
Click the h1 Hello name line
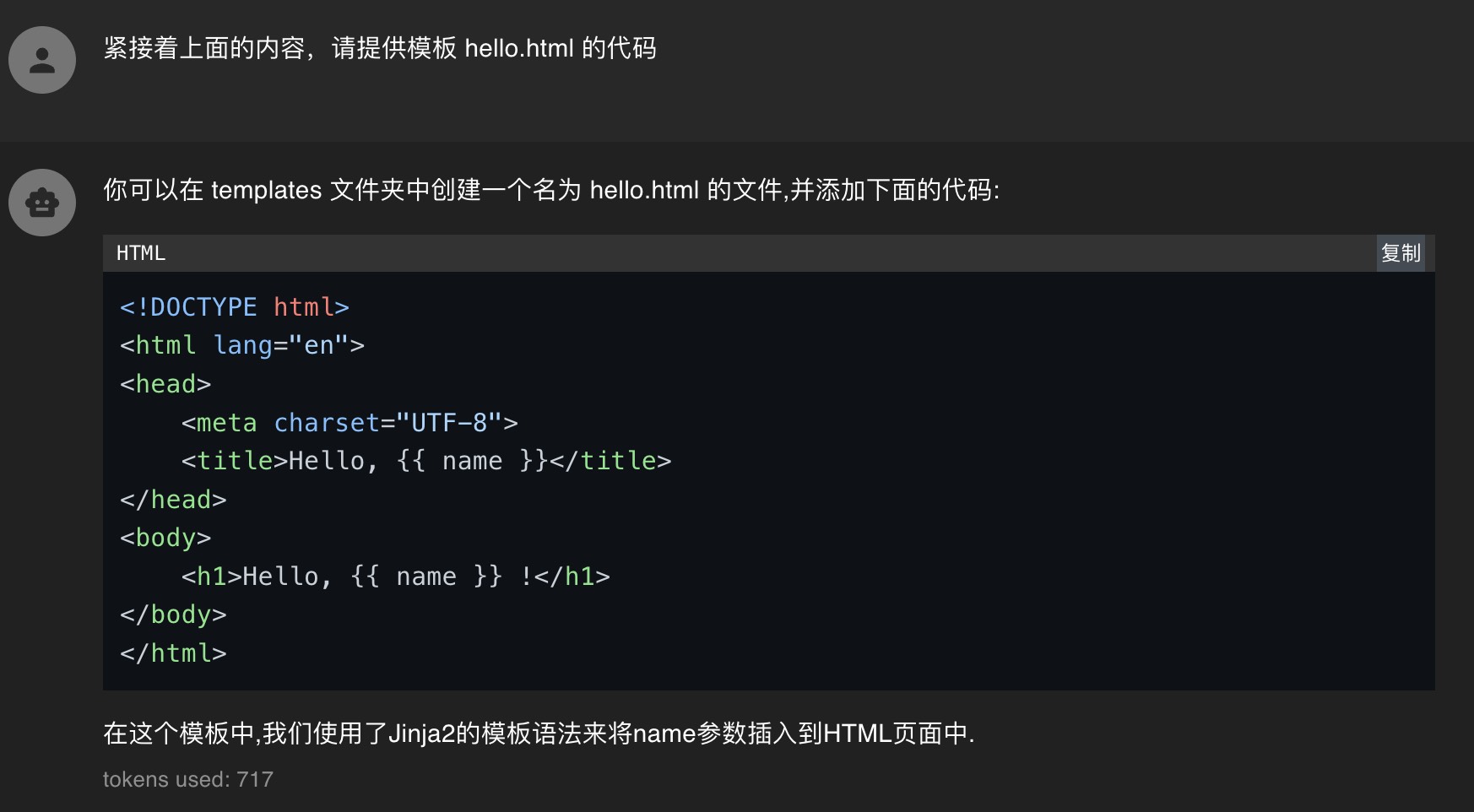[x=395, y=577]
